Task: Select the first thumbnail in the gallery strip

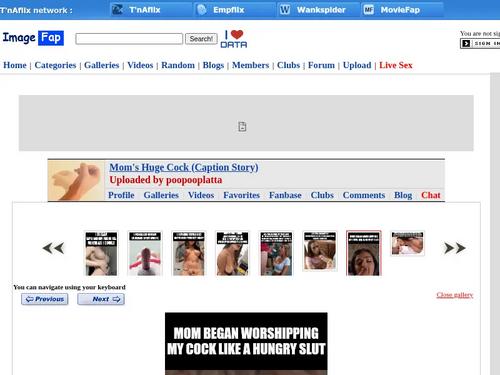Action: [x=101, y=254]
